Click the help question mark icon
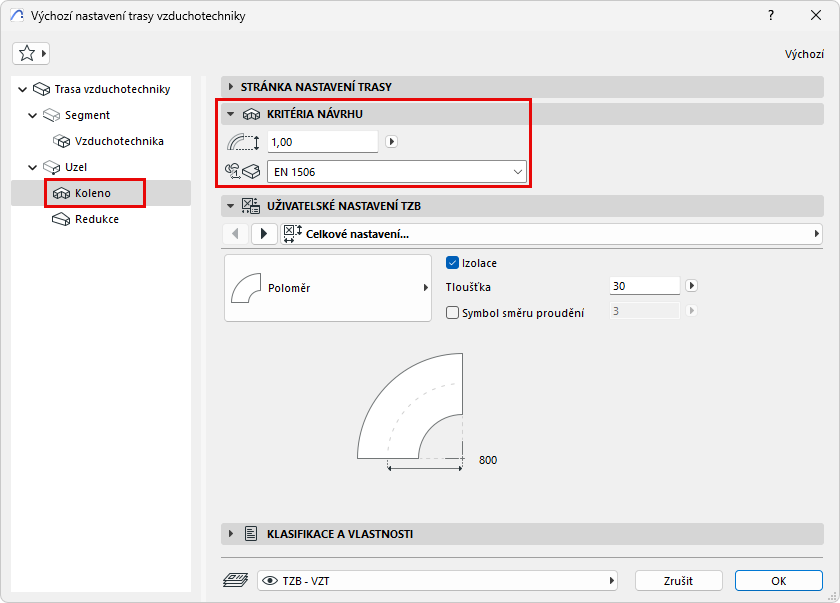 [771, 16]
